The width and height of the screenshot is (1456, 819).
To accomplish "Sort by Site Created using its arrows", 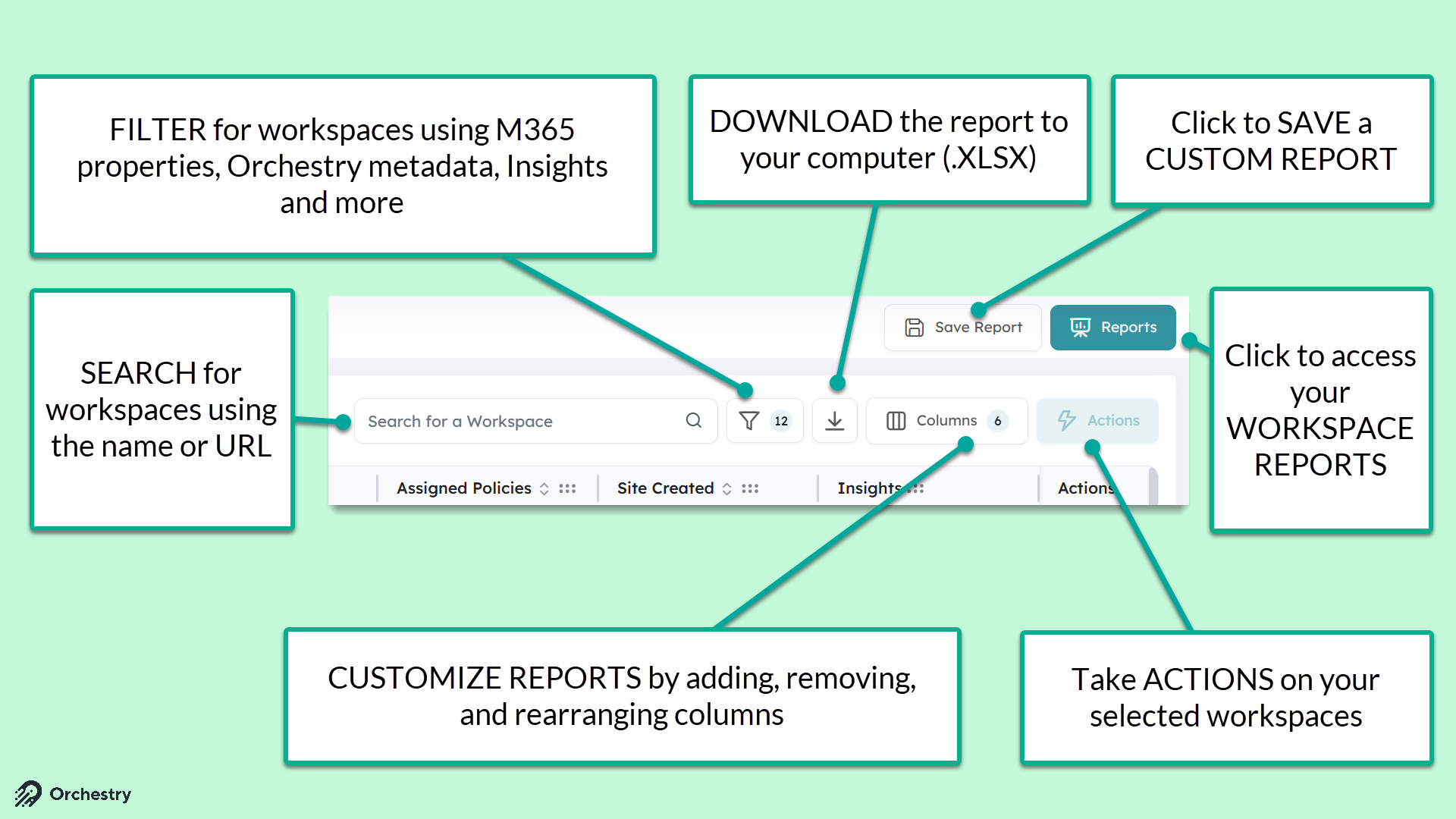I will click(727, 489).
